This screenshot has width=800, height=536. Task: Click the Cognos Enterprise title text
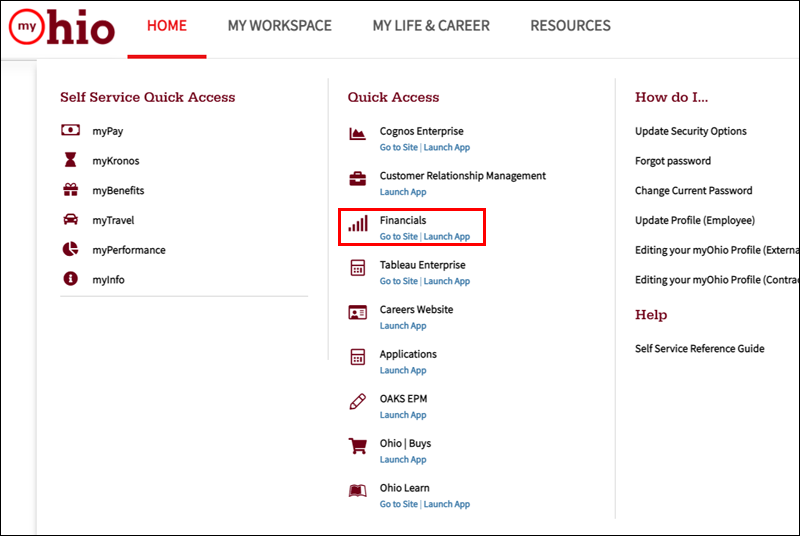[421, 131]
